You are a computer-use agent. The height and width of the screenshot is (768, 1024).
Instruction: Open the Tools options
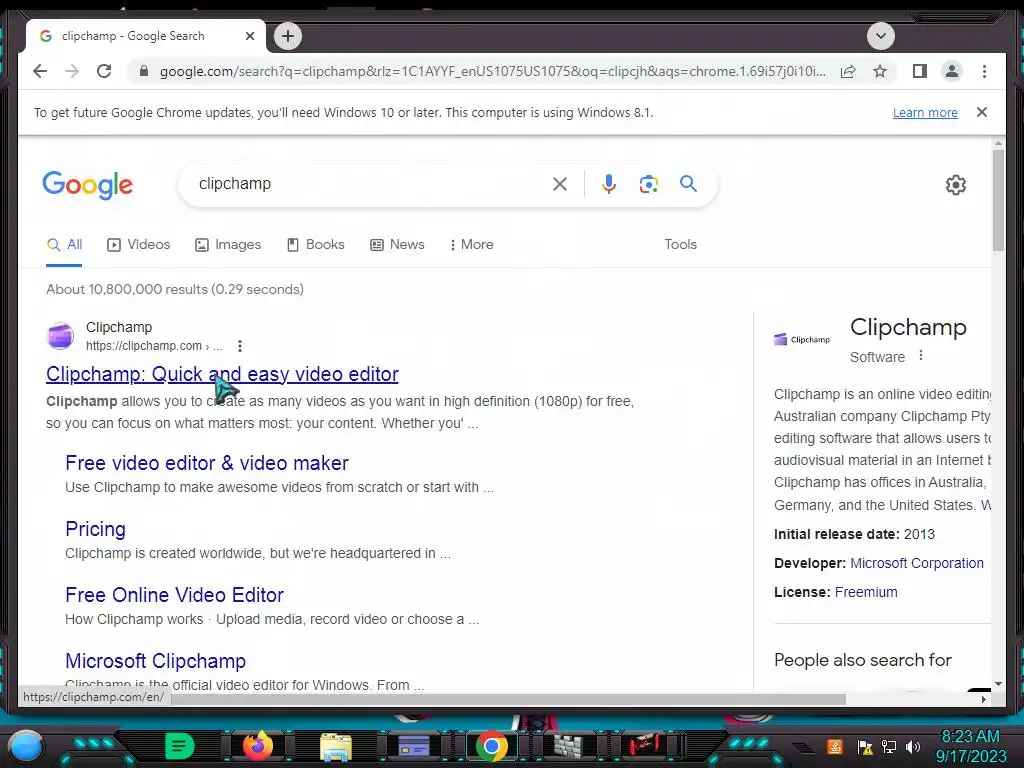[680, 244]
